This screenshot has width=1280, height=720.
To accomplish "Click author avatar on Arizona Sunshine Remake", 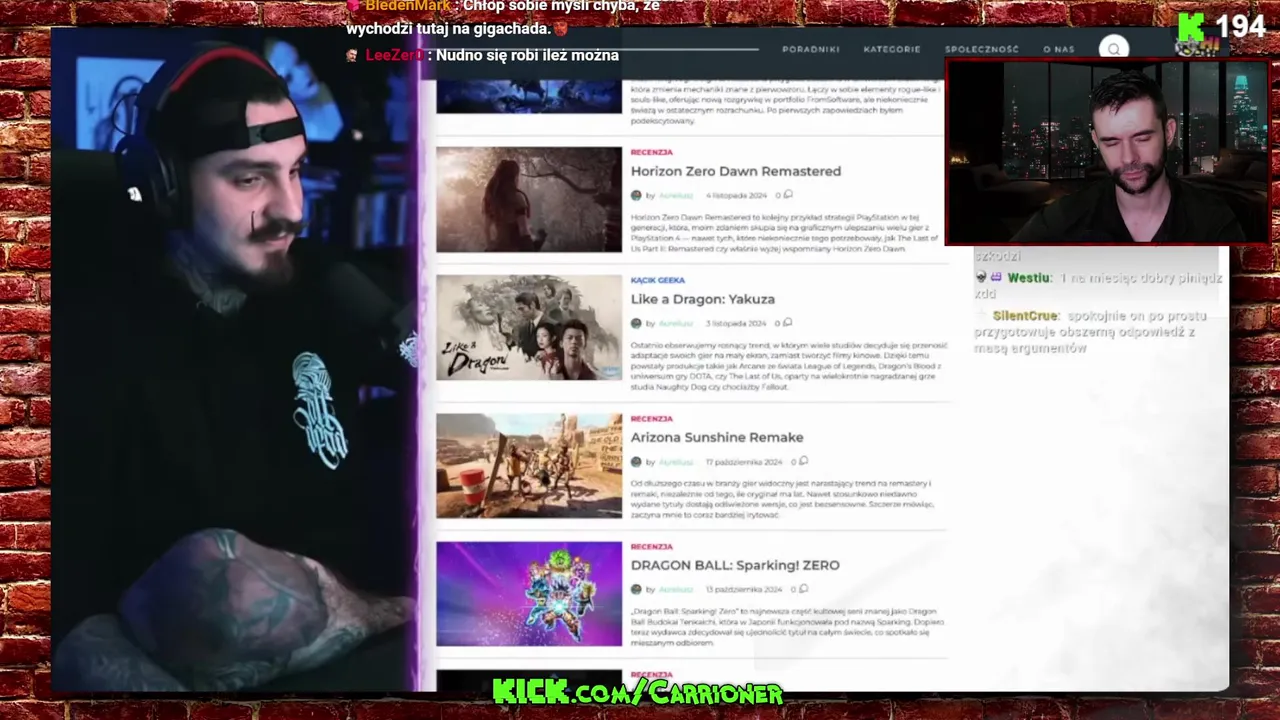I will pyautogui.click(x=636, y=462).
